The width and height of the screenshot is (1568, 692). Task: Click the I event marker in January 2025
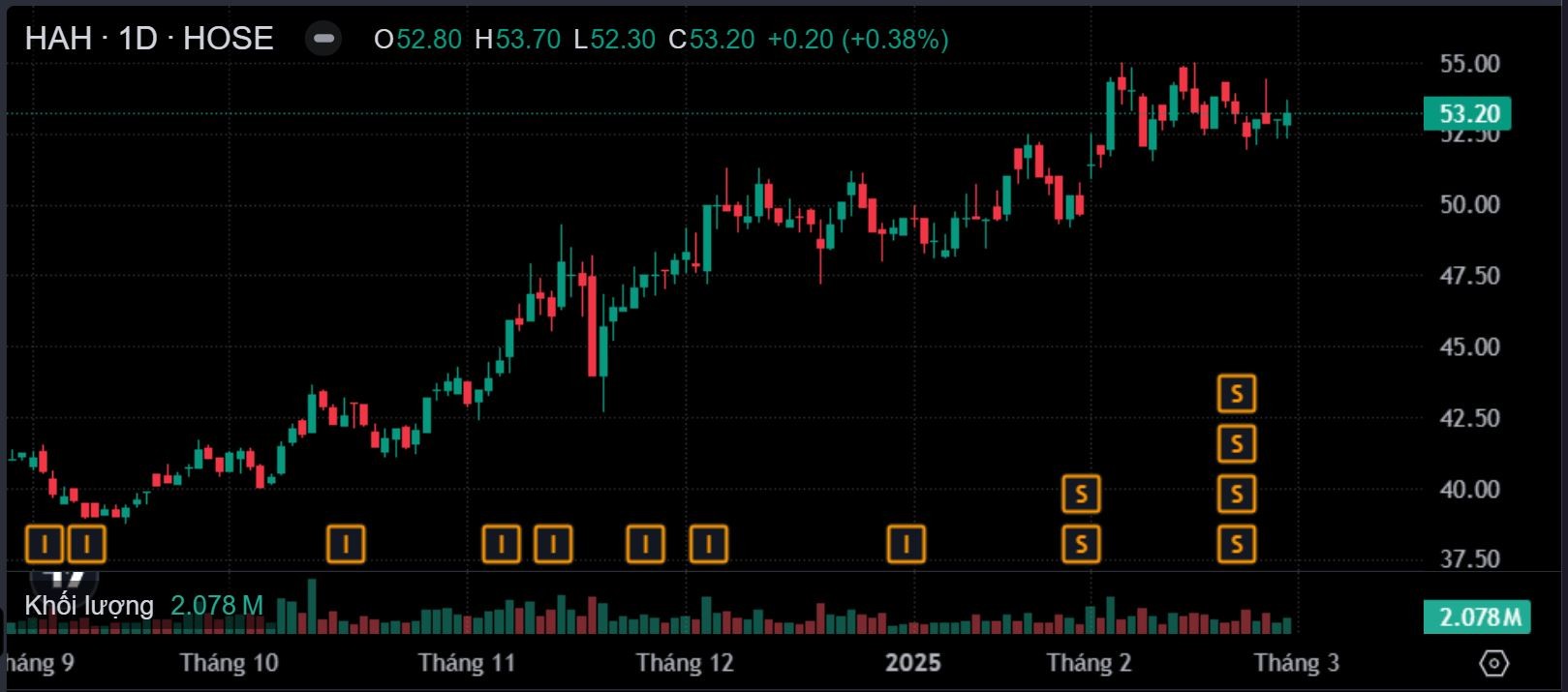[x=906, y=544]
